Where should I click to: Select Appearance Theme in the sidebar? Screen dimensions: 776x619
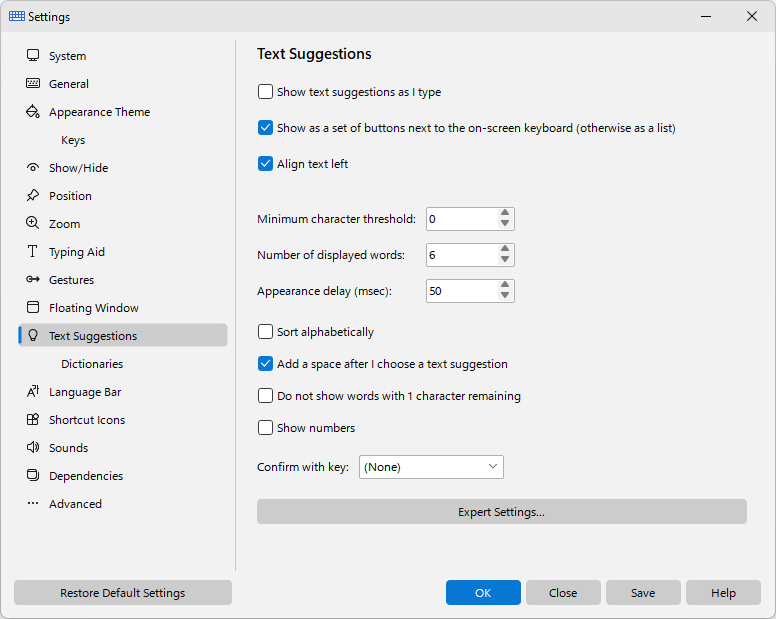pos(123,112)
